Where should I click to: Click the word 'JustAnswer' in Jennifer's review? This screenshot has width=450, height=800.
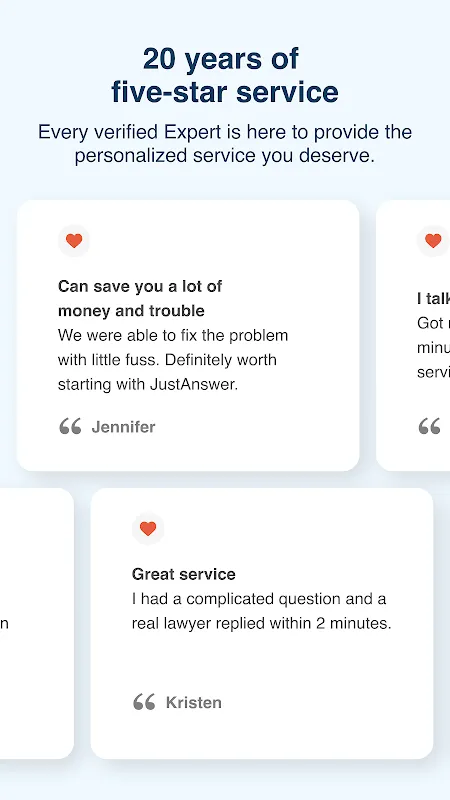coord(192,384)
